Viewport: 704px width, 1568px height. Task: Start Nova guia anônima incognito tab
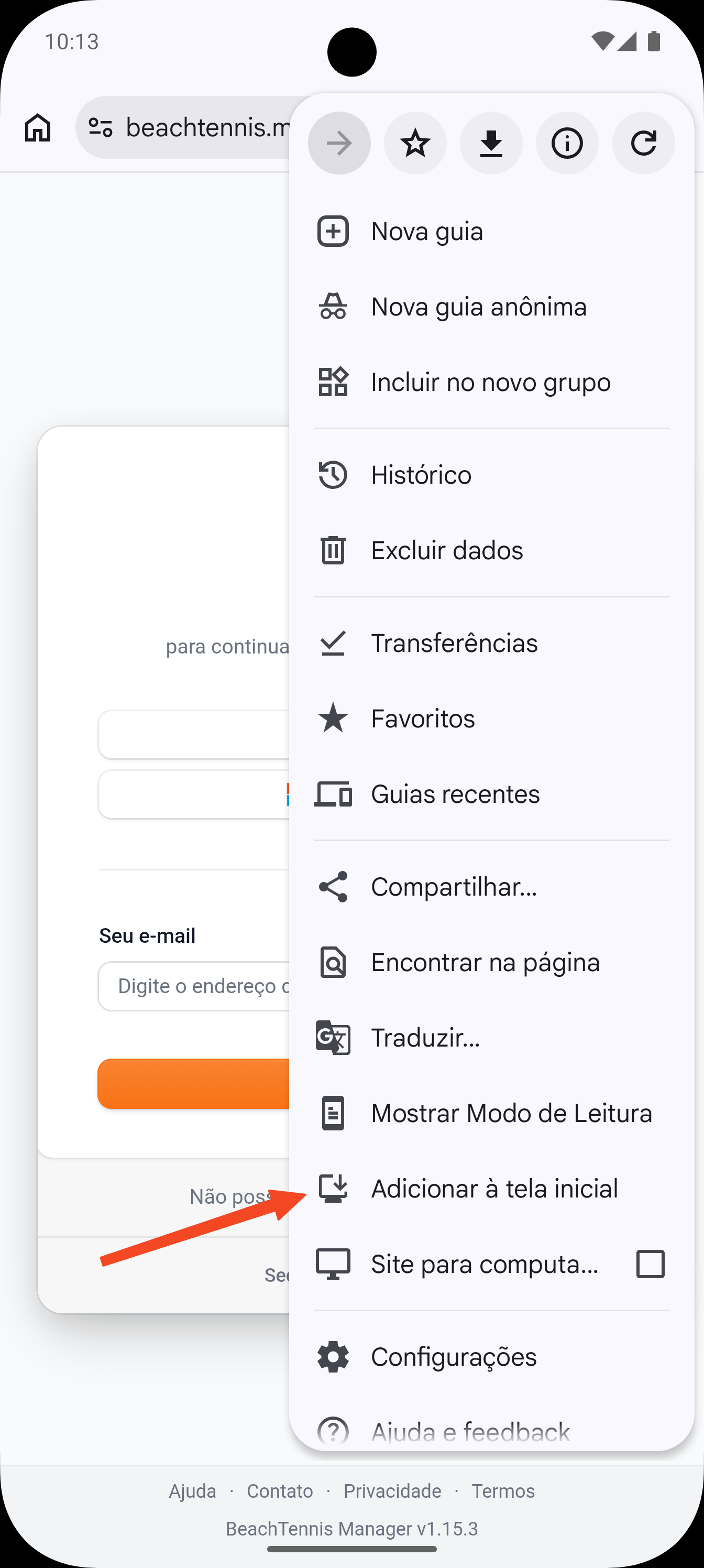tap(479, 307)
